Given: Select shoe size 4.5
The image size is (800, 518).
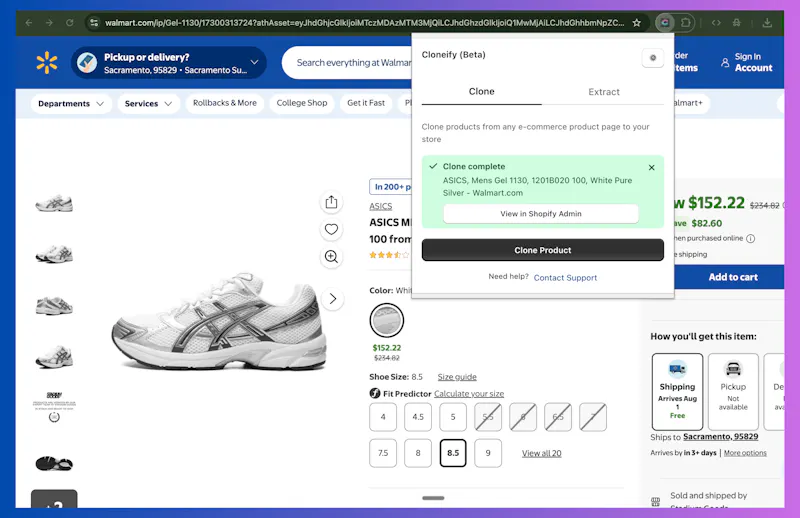Looking at the screenshot, I should (418, 417).
